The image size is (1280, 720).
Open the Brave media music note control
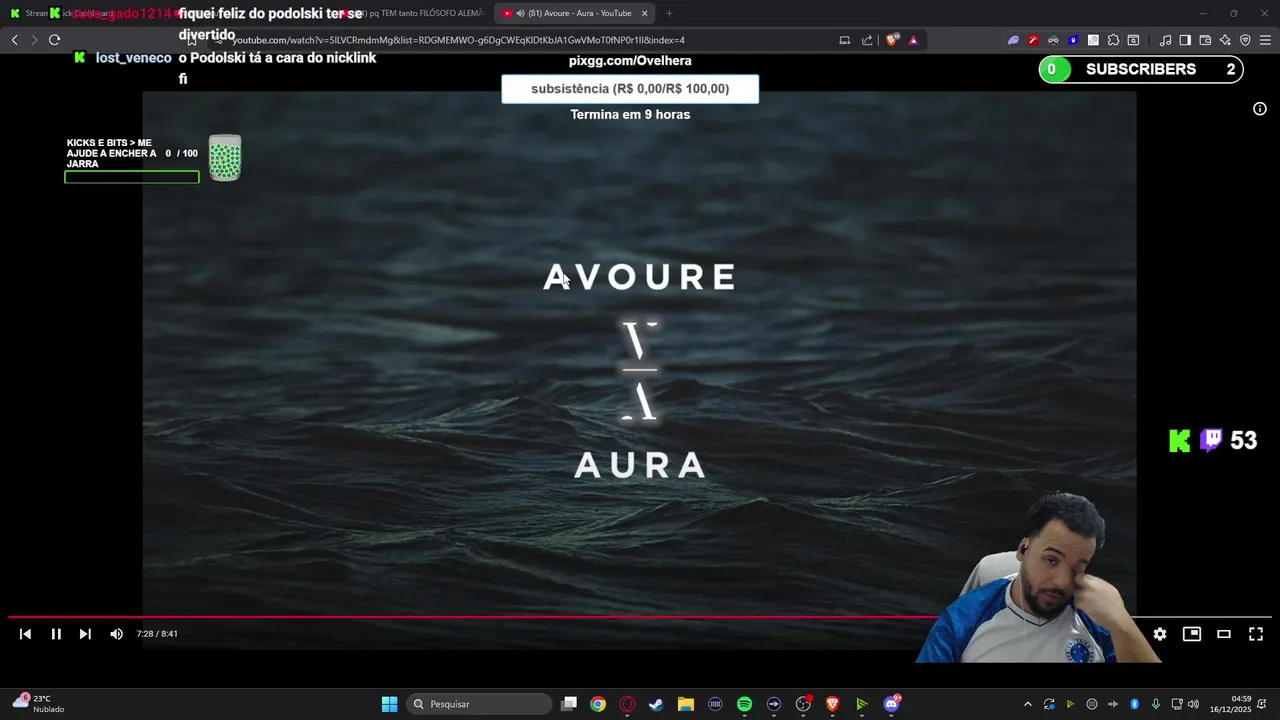tap(1165, 40)
